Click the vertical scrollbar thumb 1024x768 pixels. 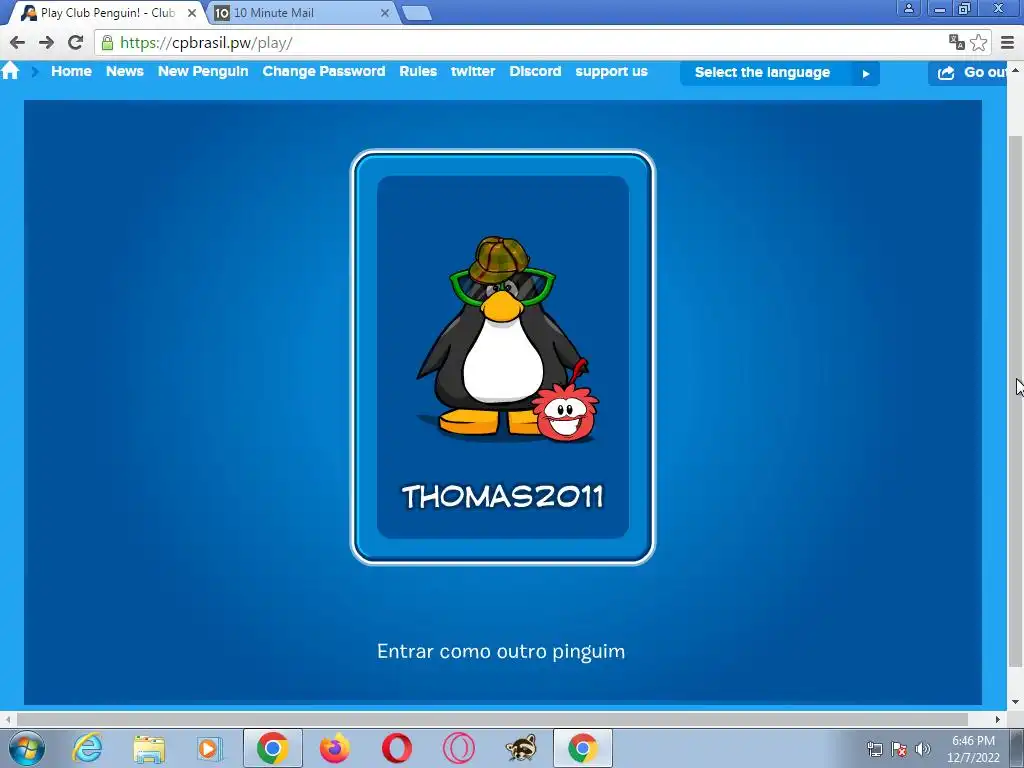(1015, 402)
